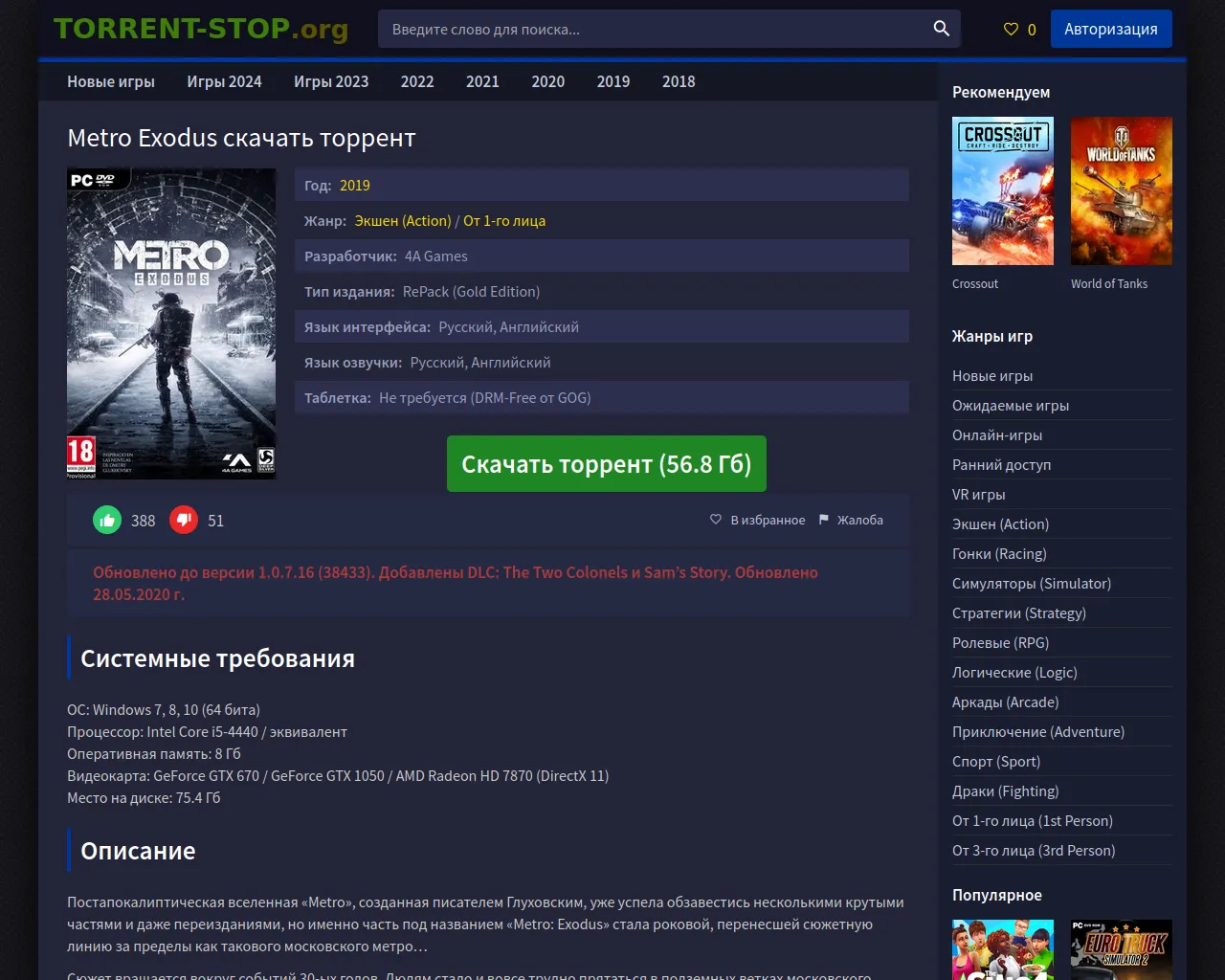
Task: Open sidebar Ожидаемые игры genre
Action: tap(1011, 405)
